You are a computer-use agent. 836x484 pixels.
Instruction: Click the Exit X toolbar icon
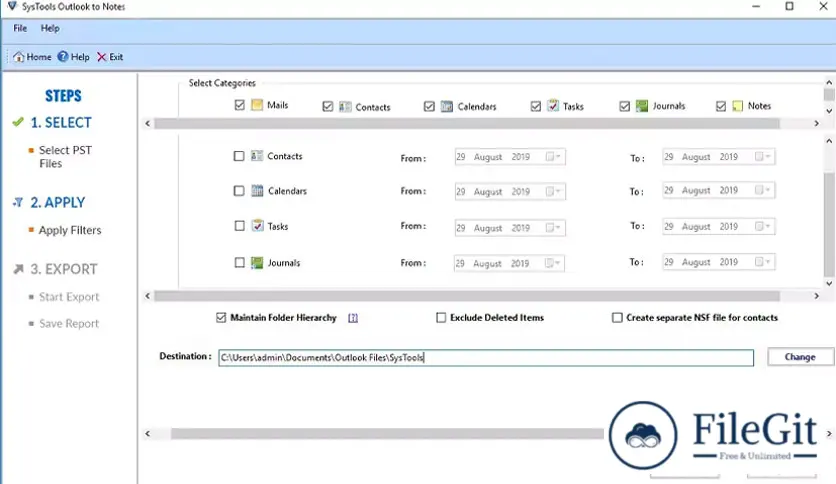click(x=101, y=57)
